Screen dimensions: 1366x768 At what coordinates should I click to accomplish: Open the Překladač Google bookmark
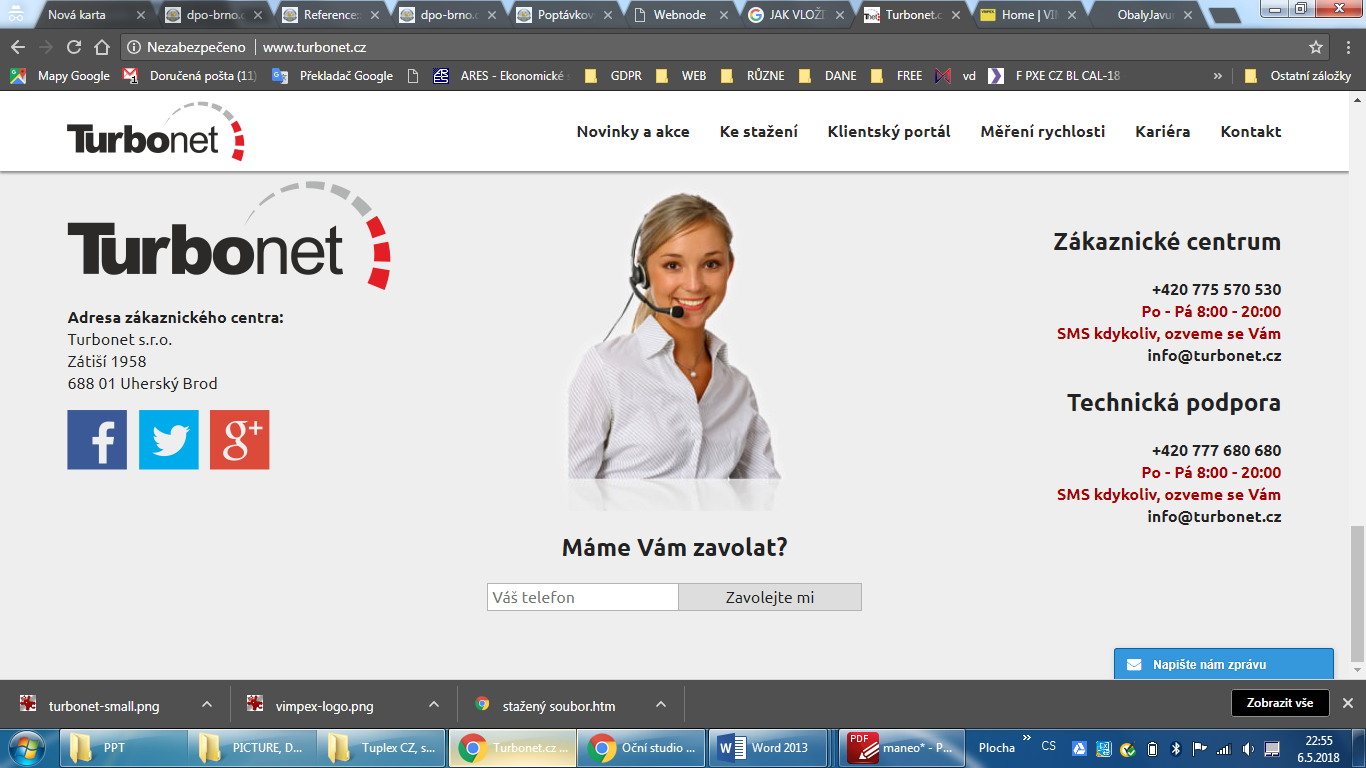point(333,76)
